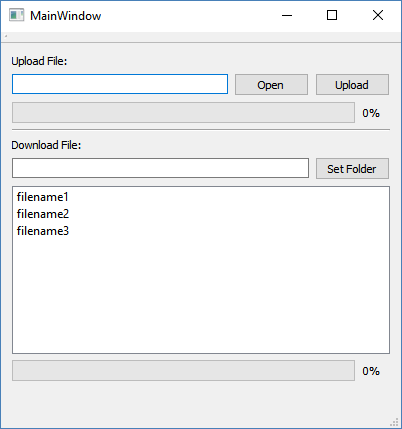Screen dimensions: 402x429
Task: Click the upload progress bar
Action: (183, 113)
